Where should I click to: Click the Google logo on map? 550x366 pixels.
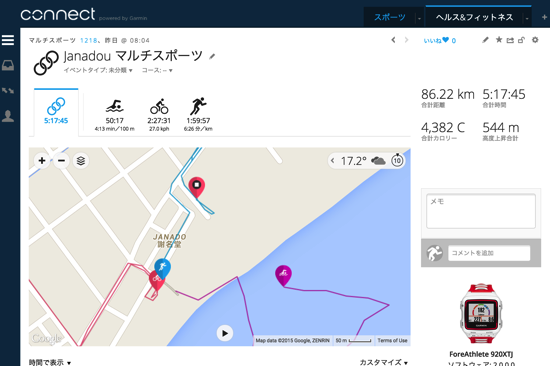[47, 338]
